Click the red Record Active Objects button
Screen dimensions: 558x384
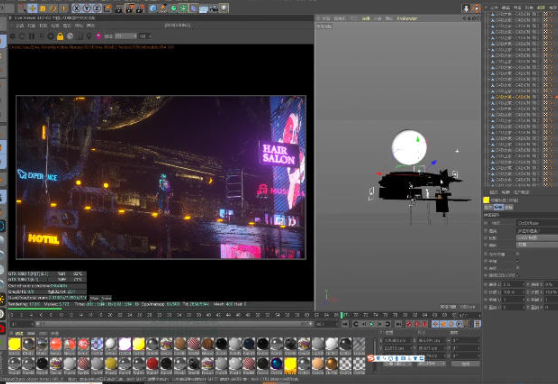click(409, 324)
